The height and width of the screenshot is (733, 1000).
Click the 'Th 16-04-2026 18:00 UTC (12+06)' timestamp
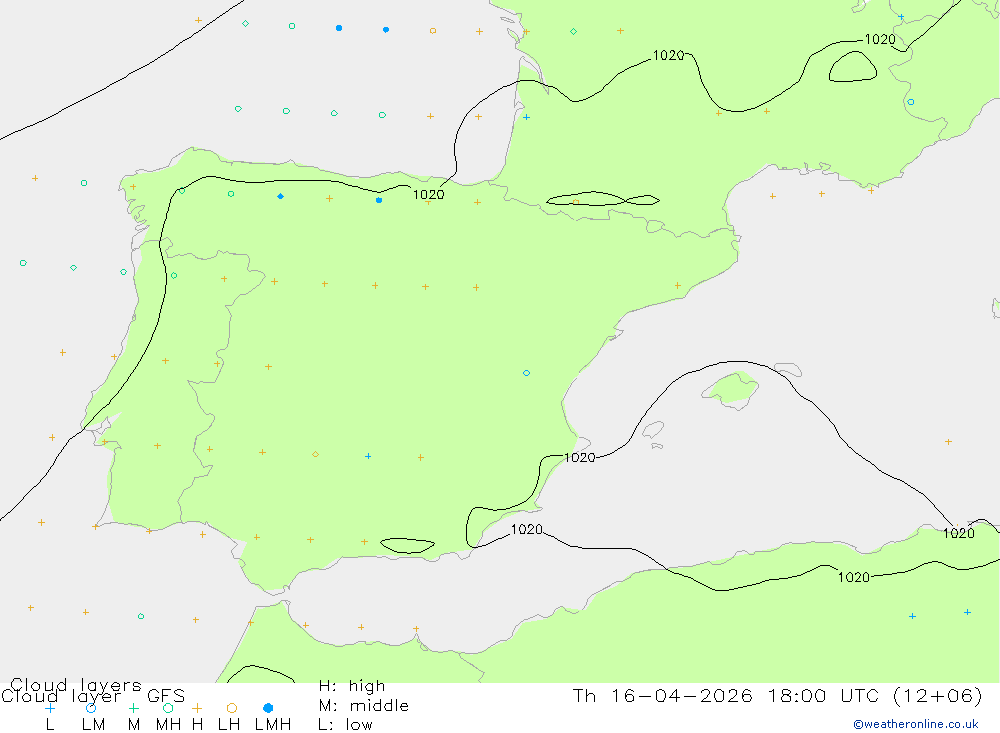(777, 696)
